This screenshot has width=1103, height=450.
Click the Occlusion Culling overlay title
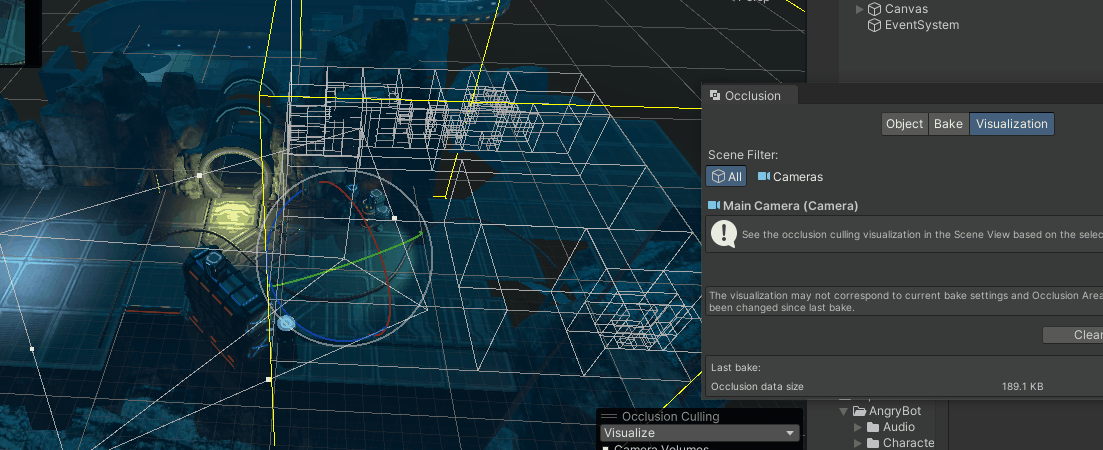(x=670, y=417)
